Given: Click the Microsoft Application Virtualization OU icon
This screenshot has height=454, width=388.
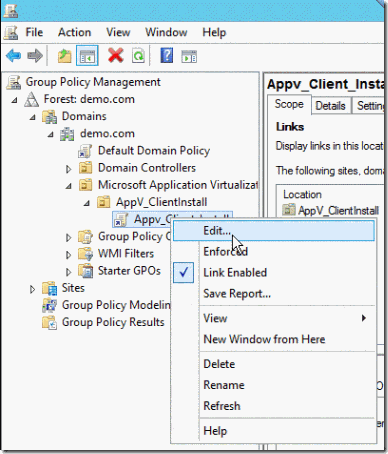Looking at the screenshot, I should pyautogui.click(x=85, y=185).
